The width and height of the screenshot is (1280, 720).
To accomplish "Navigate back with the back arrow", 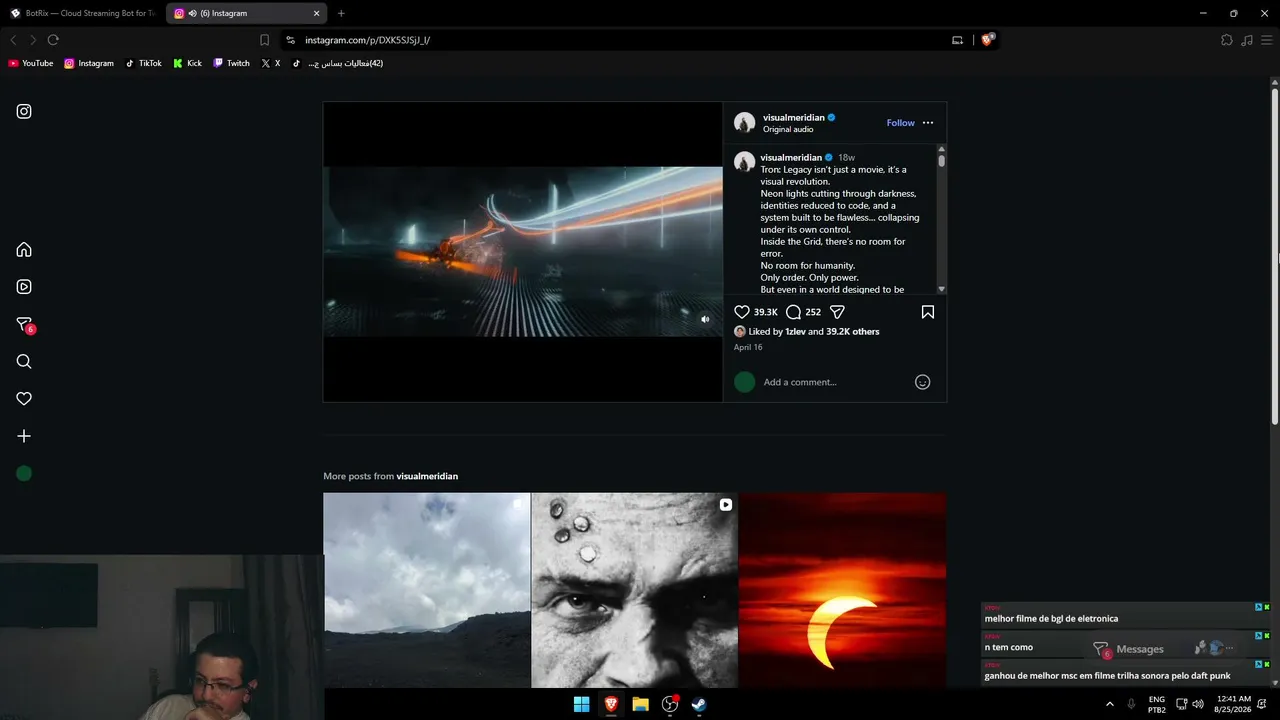I will (x=13, y=40).
